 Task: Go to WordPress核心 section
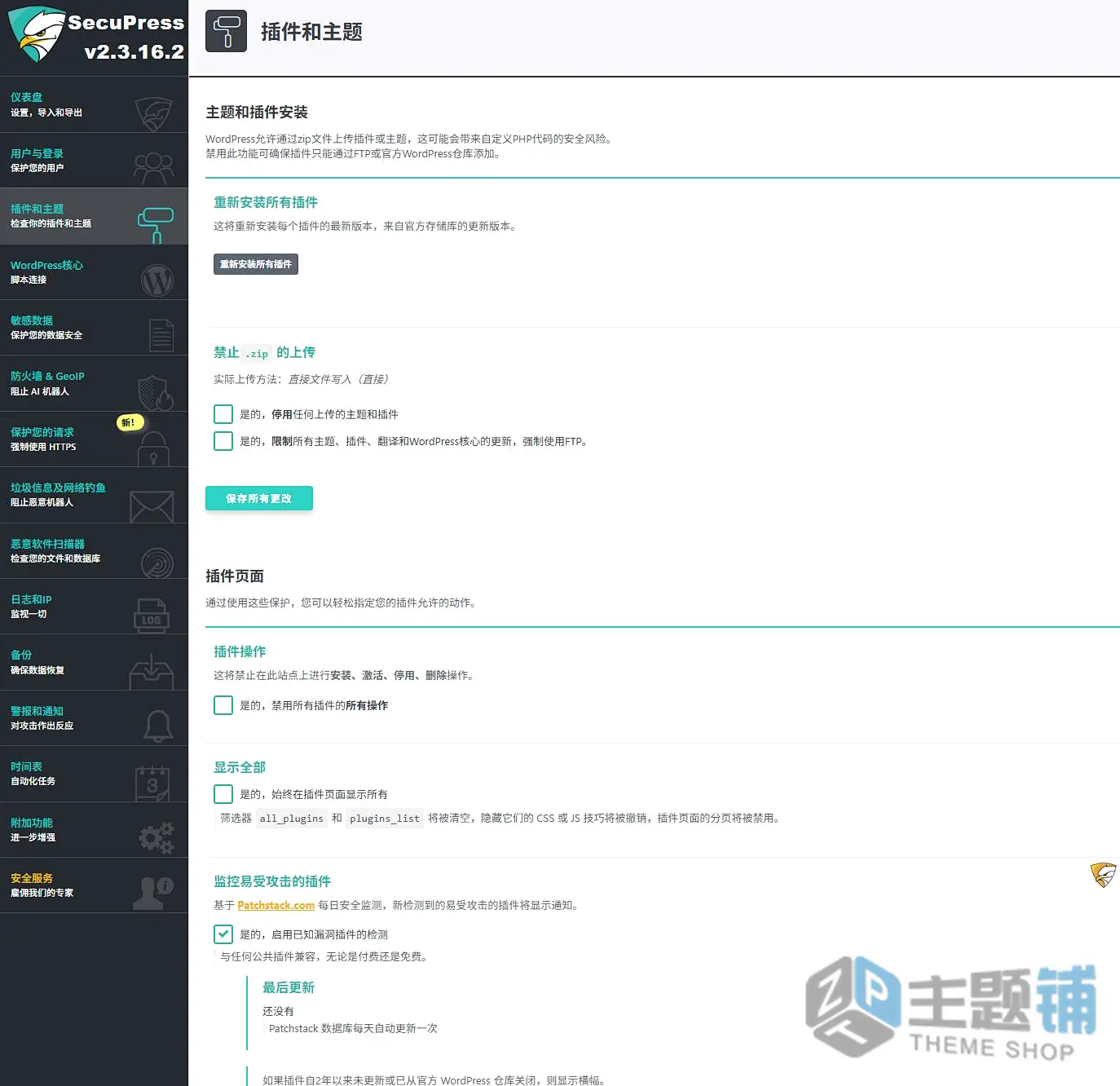(x=94, y=272)
